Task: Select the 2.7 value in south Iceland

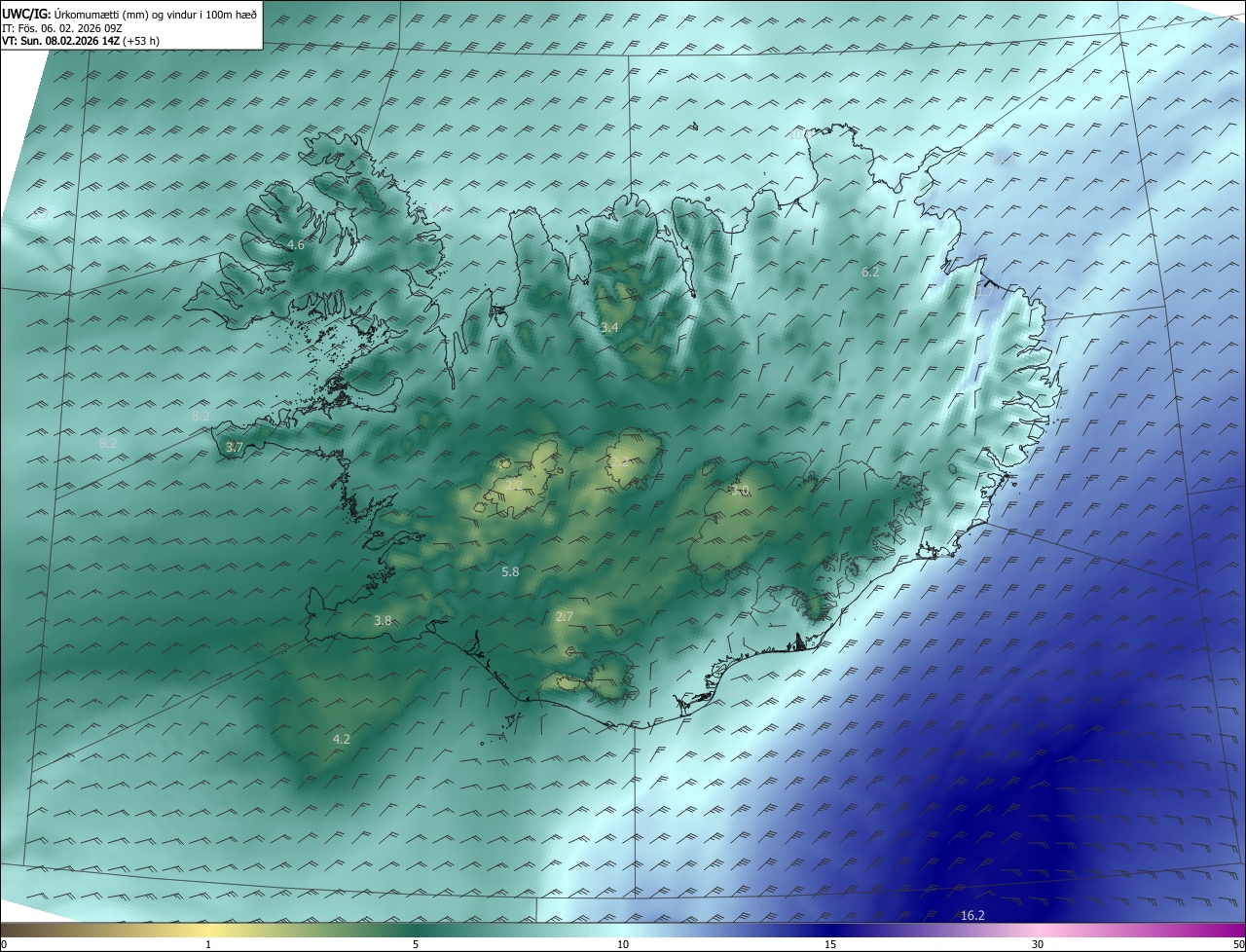Action: [x=565, y=617]
